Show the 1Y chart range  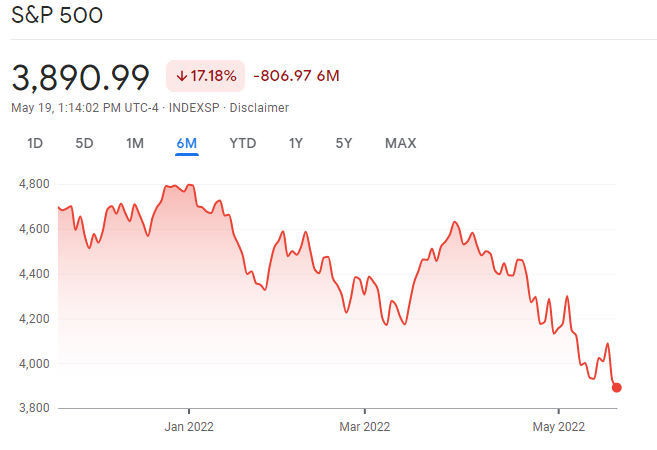click(295, 143)
